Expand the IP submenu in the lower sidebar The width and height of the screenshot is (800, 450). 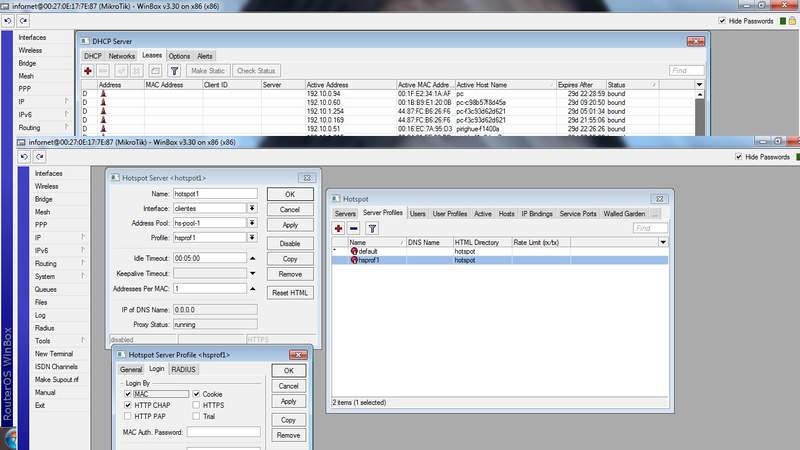point(83,237)
